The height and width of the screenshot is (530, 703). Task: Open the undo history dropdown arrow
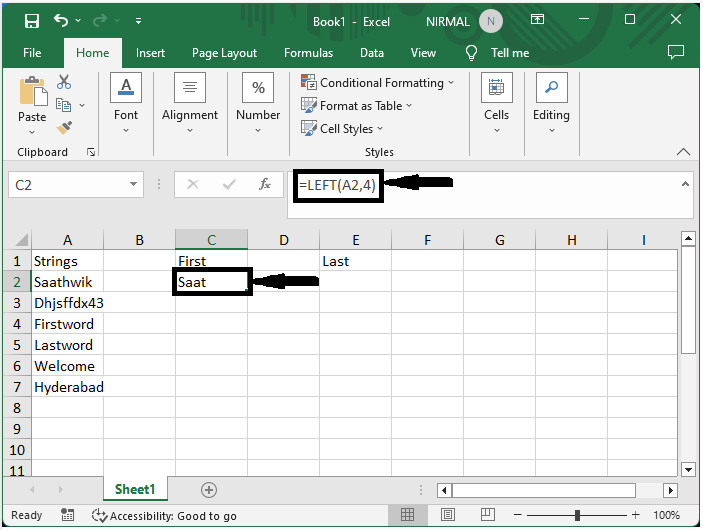[78, 20]
